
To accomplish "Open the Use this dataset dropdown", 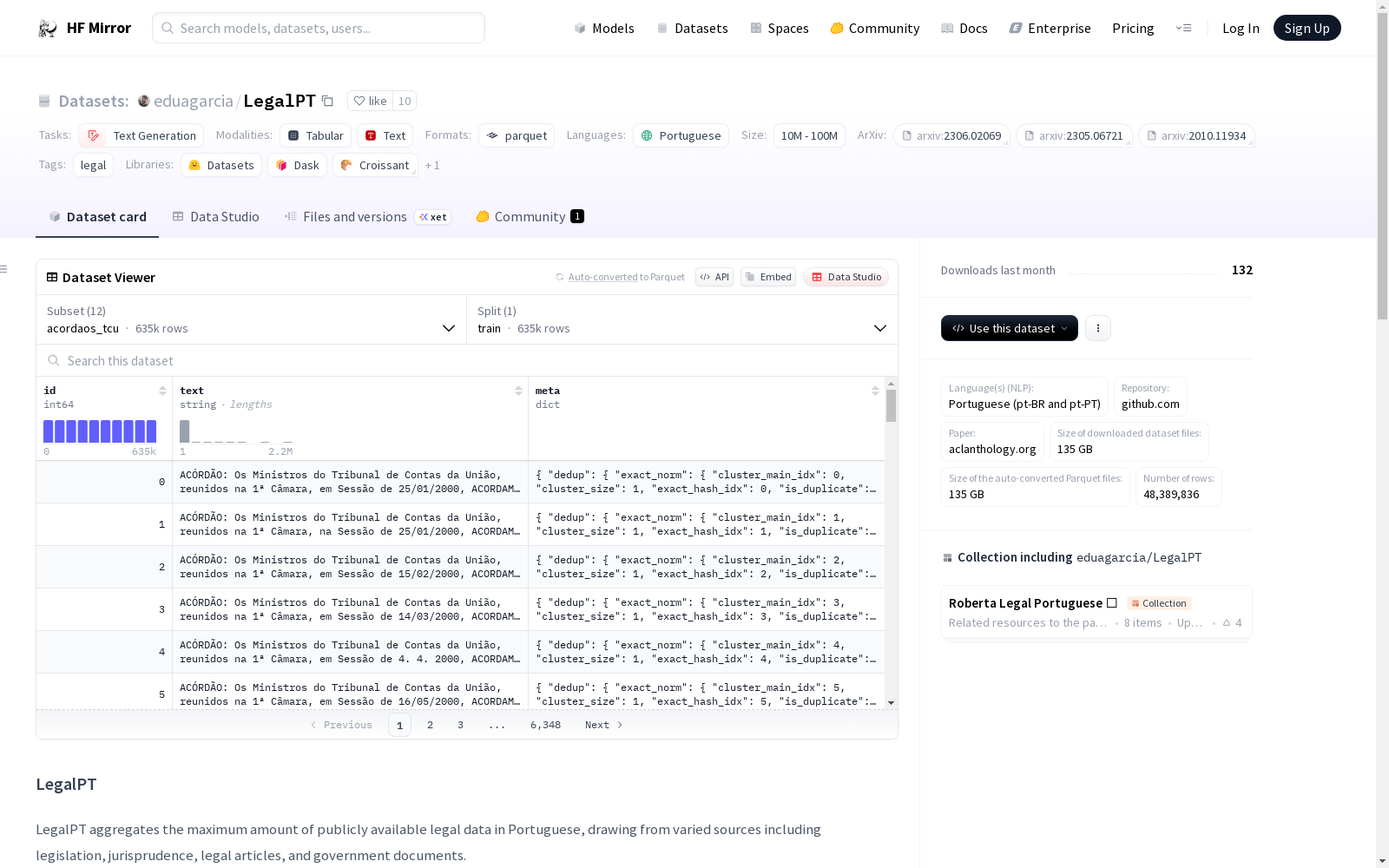I will 1010,328.
